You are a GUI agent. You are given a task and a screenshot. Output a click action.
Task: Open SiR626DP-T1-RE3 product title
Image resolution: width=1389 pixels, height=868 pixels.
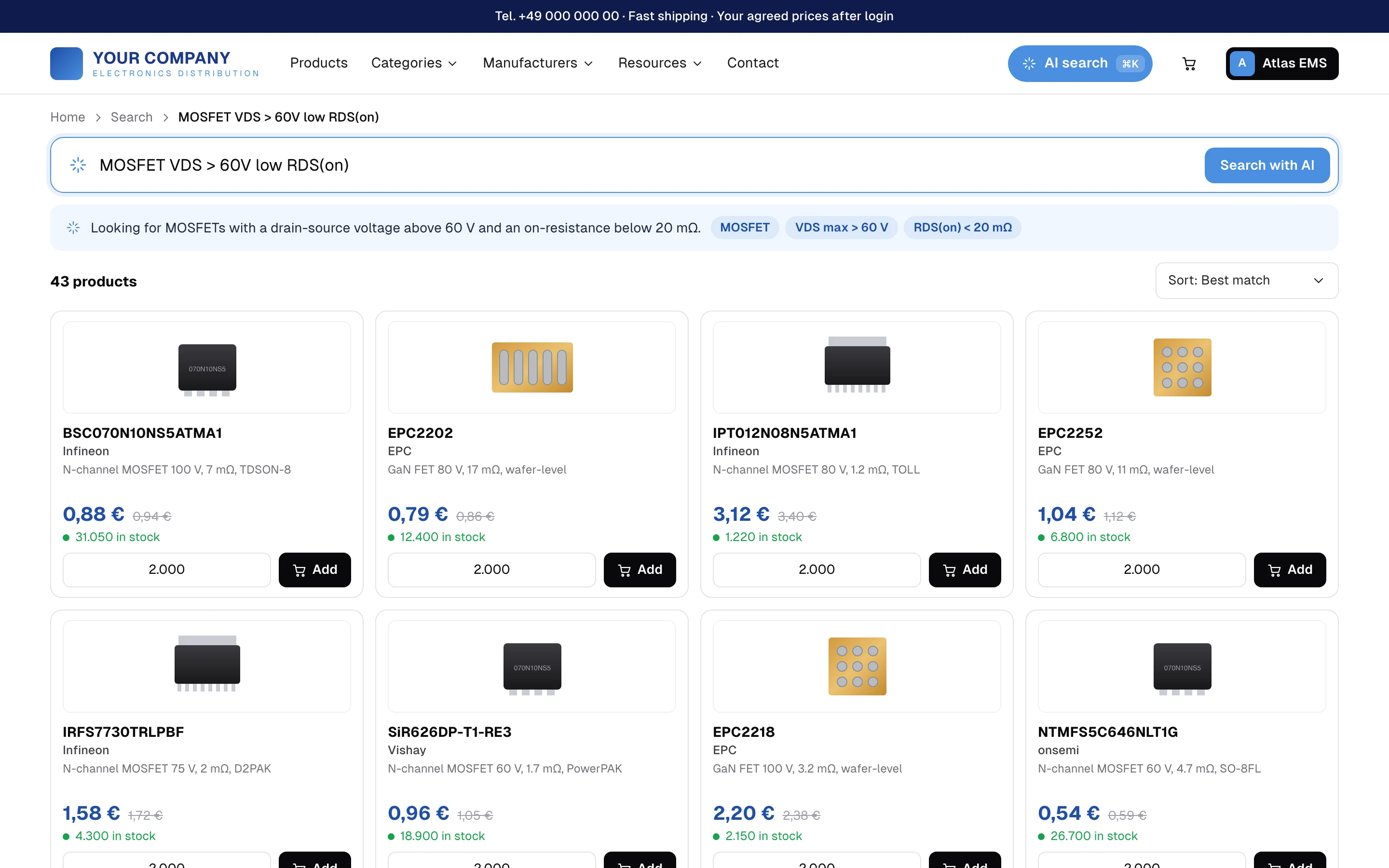tap(449, 732)
